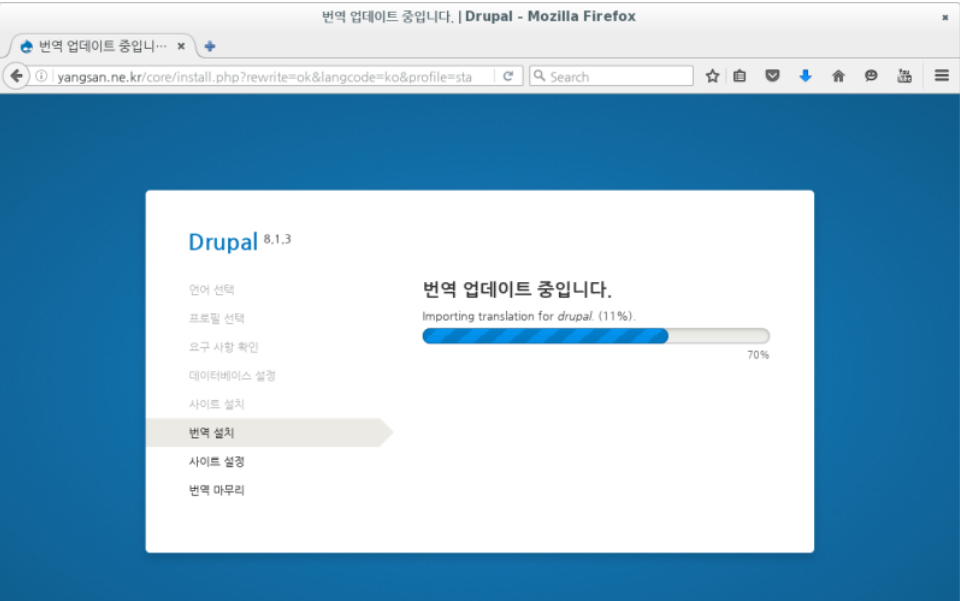
Task: Select the '사이트 설정' install step
Action: (x=217, y=461)
